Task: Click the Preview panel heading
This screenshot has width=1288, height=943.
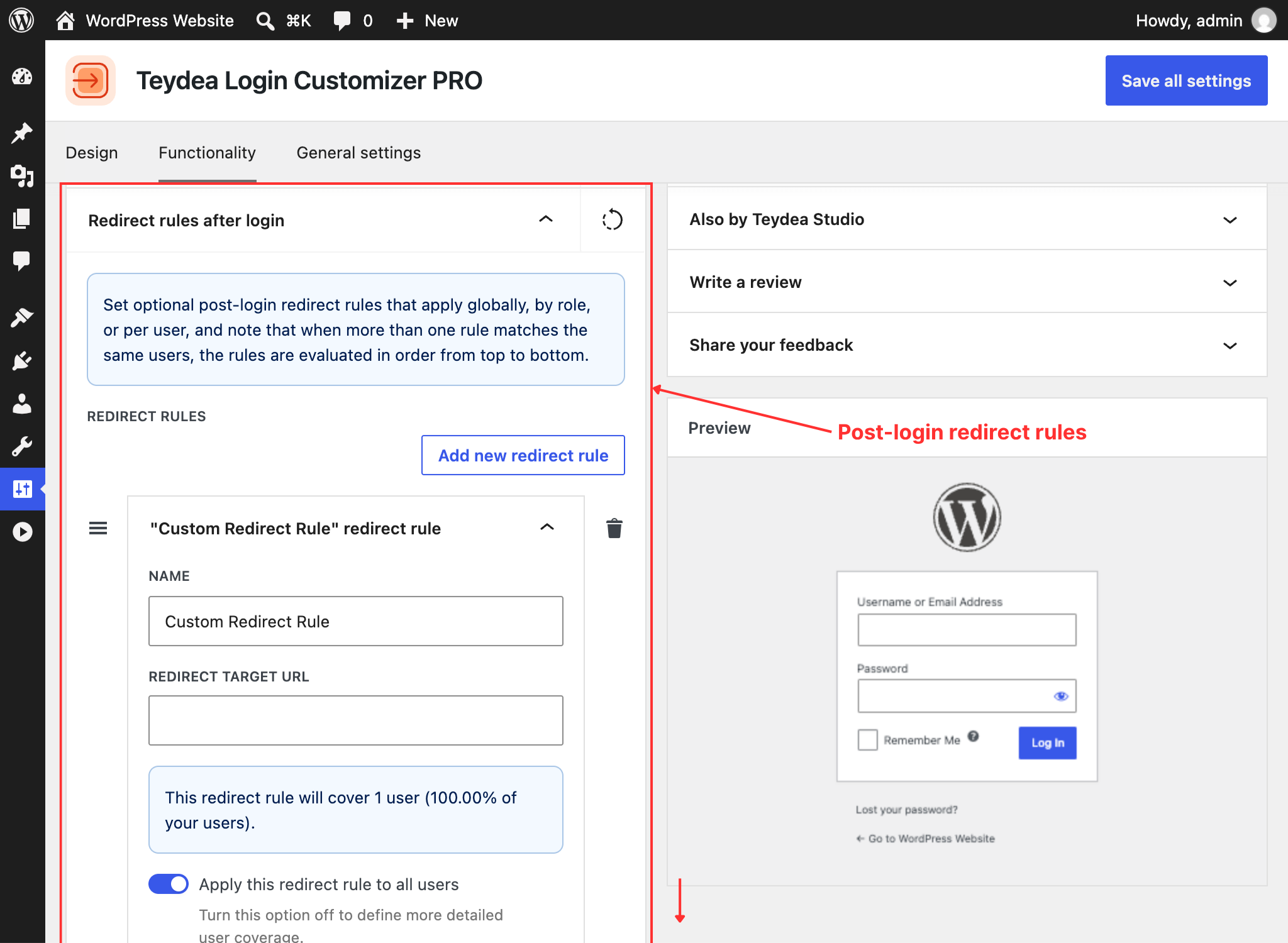Action: click(719, 428)
